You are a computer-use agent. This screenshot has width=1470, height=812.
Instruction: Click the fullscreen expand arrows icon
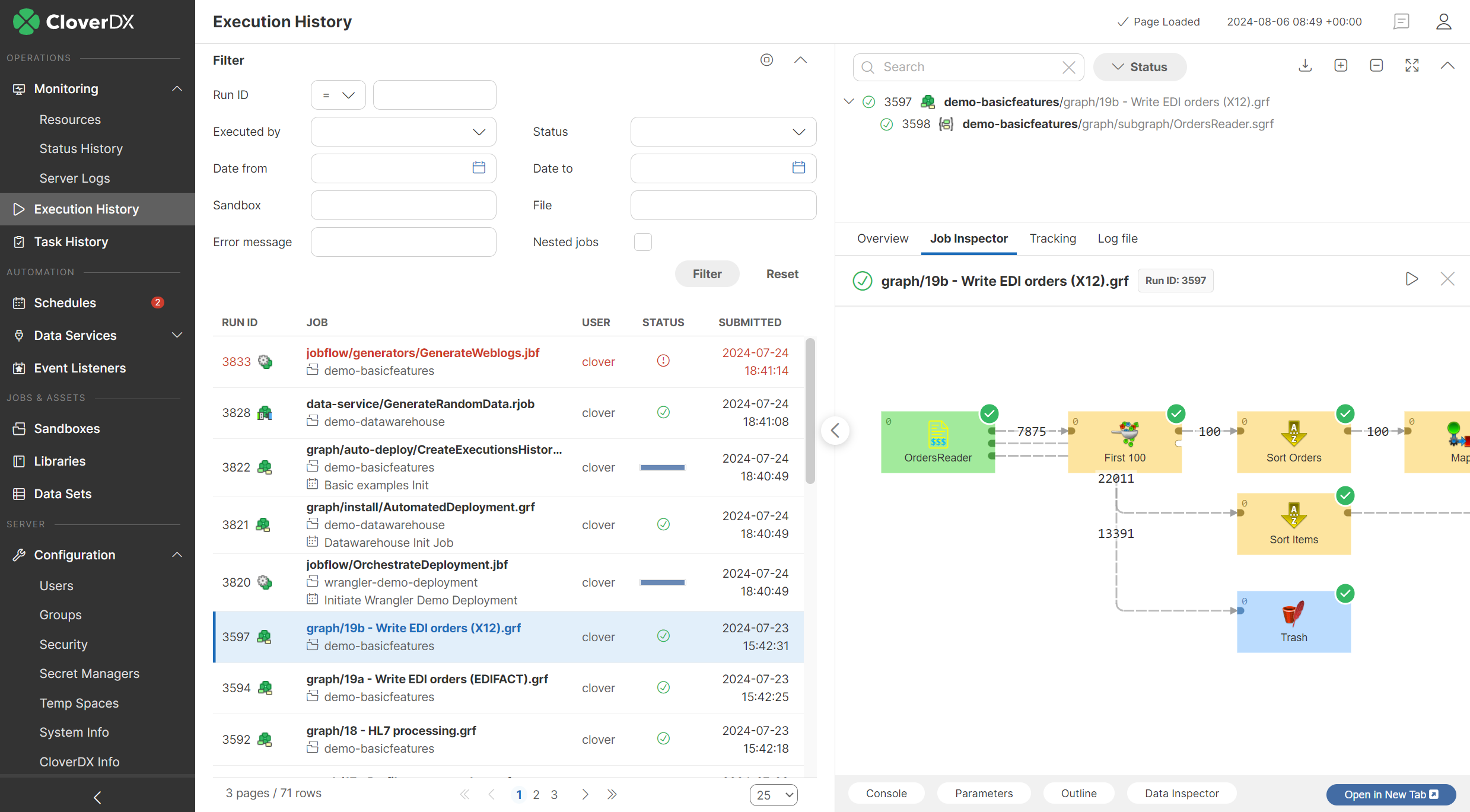(x=1412, y=66)
